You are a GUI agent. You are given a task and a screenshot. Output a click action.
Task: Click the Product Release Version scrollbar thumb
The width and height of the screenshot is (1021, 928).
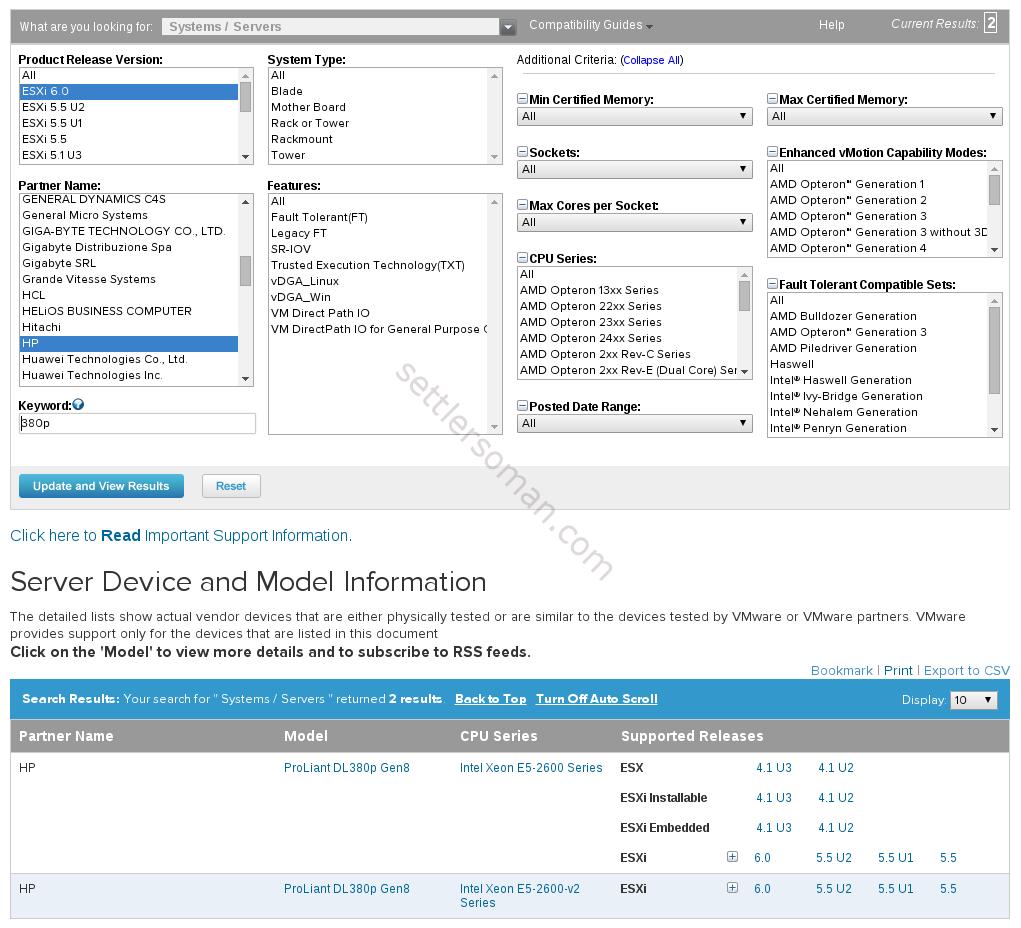[245, 97]
